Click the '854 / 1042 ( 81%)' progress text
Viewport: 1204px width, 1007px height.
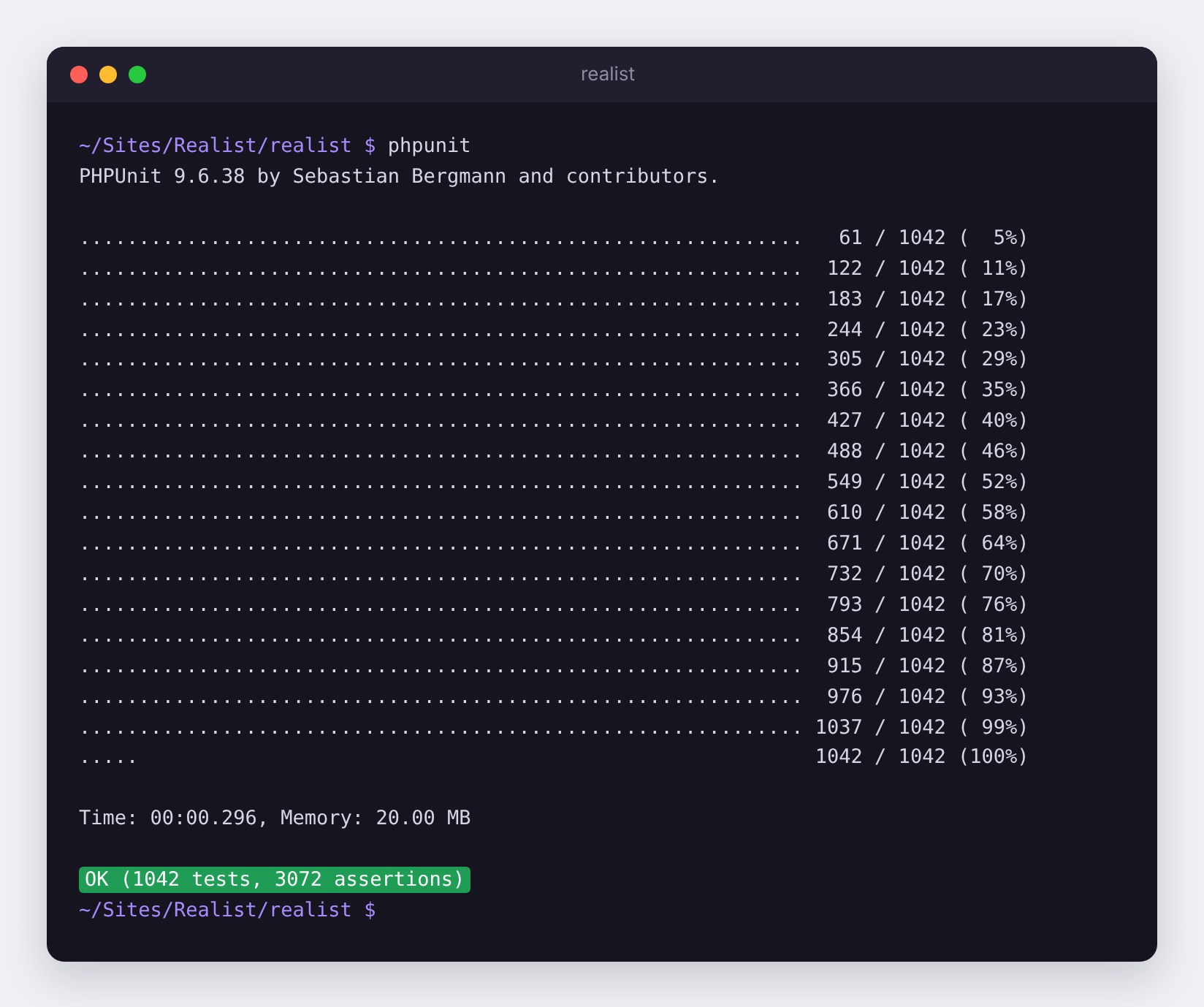(x=927, y=635)
